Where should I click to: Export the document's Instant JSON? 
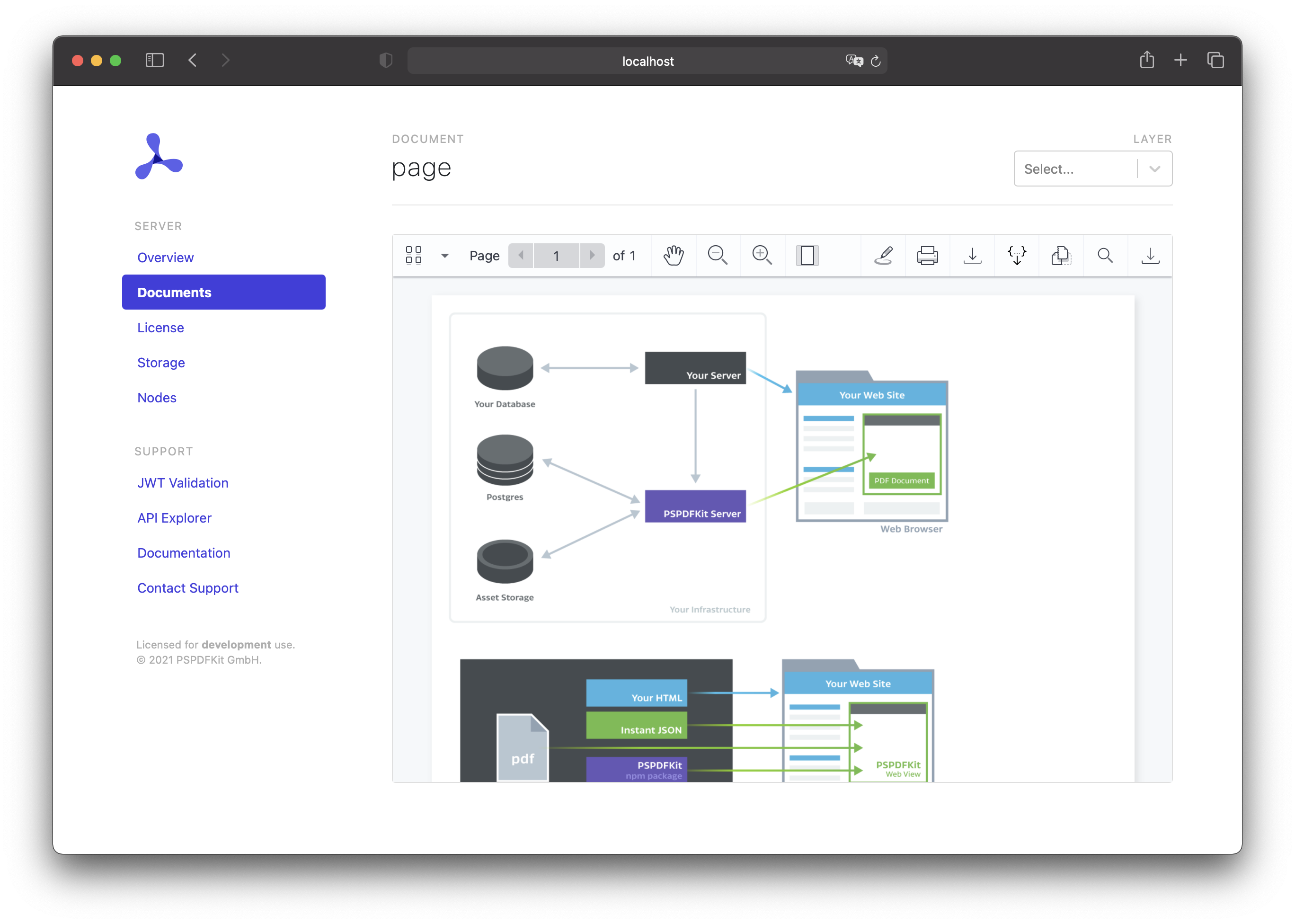point(1017,256)
